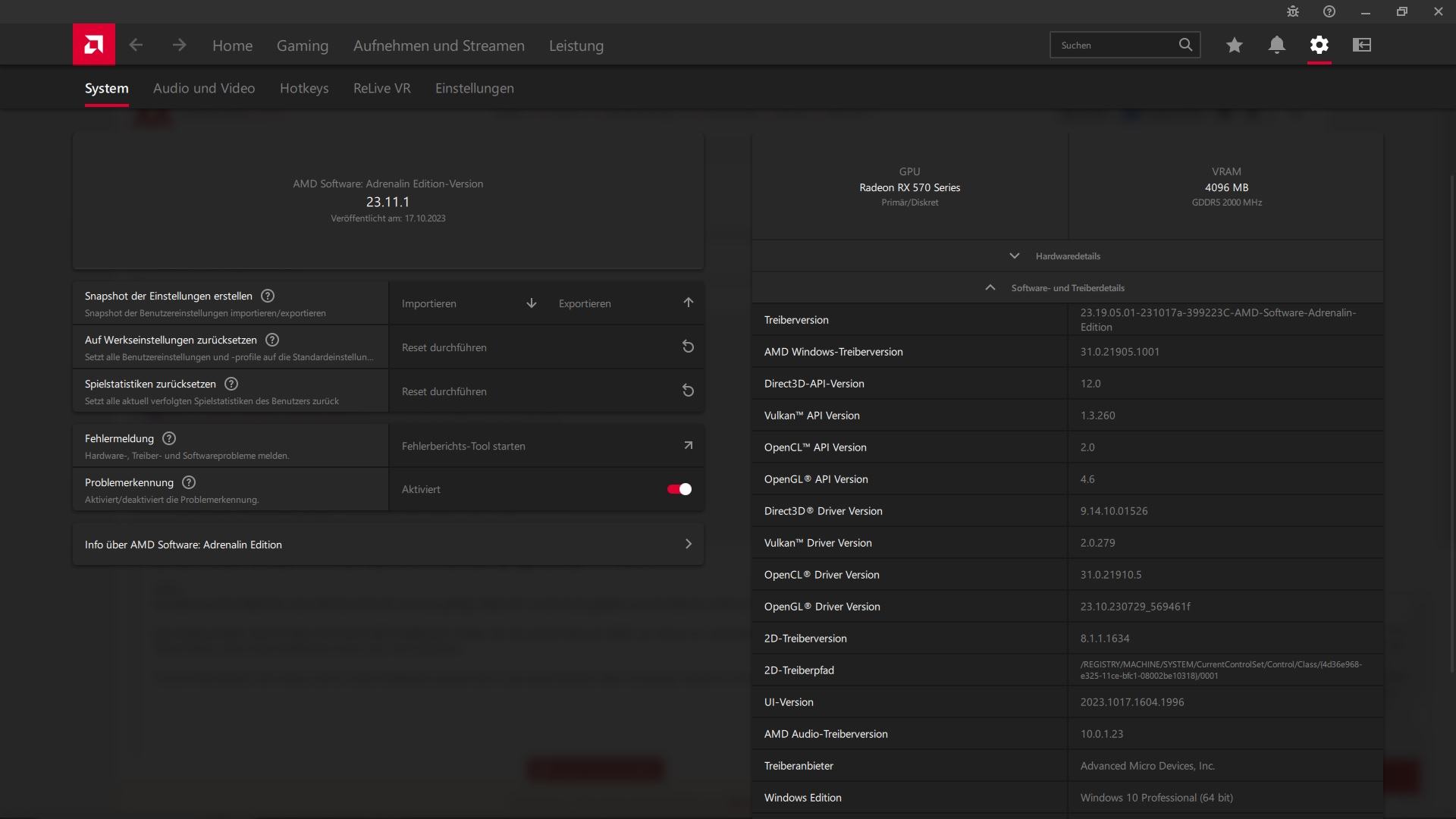Click the 2D-Treiberpfad registry path value
The width and height of the screenshot is (1456, 819).
point(1221,670)
